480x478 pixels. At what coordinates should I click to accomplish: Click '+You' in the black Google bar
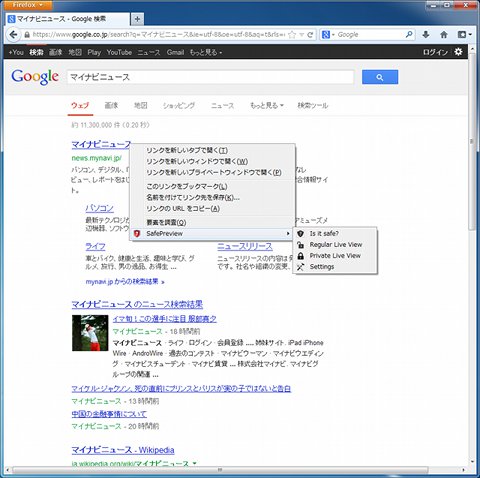(x=16, y=52)
